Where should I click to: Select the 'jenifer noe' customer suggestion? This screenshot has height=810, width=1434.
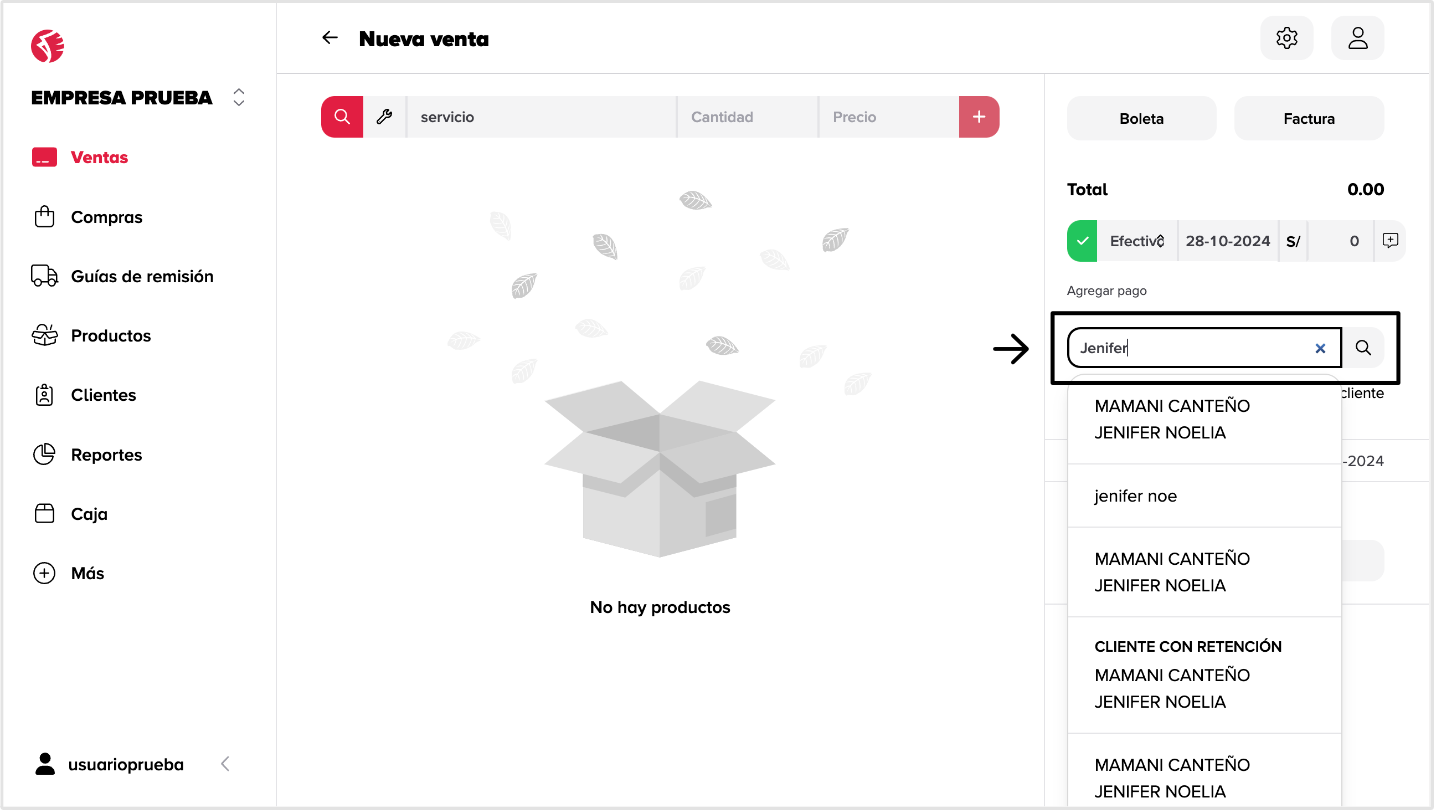click(x=1135, y=496)
